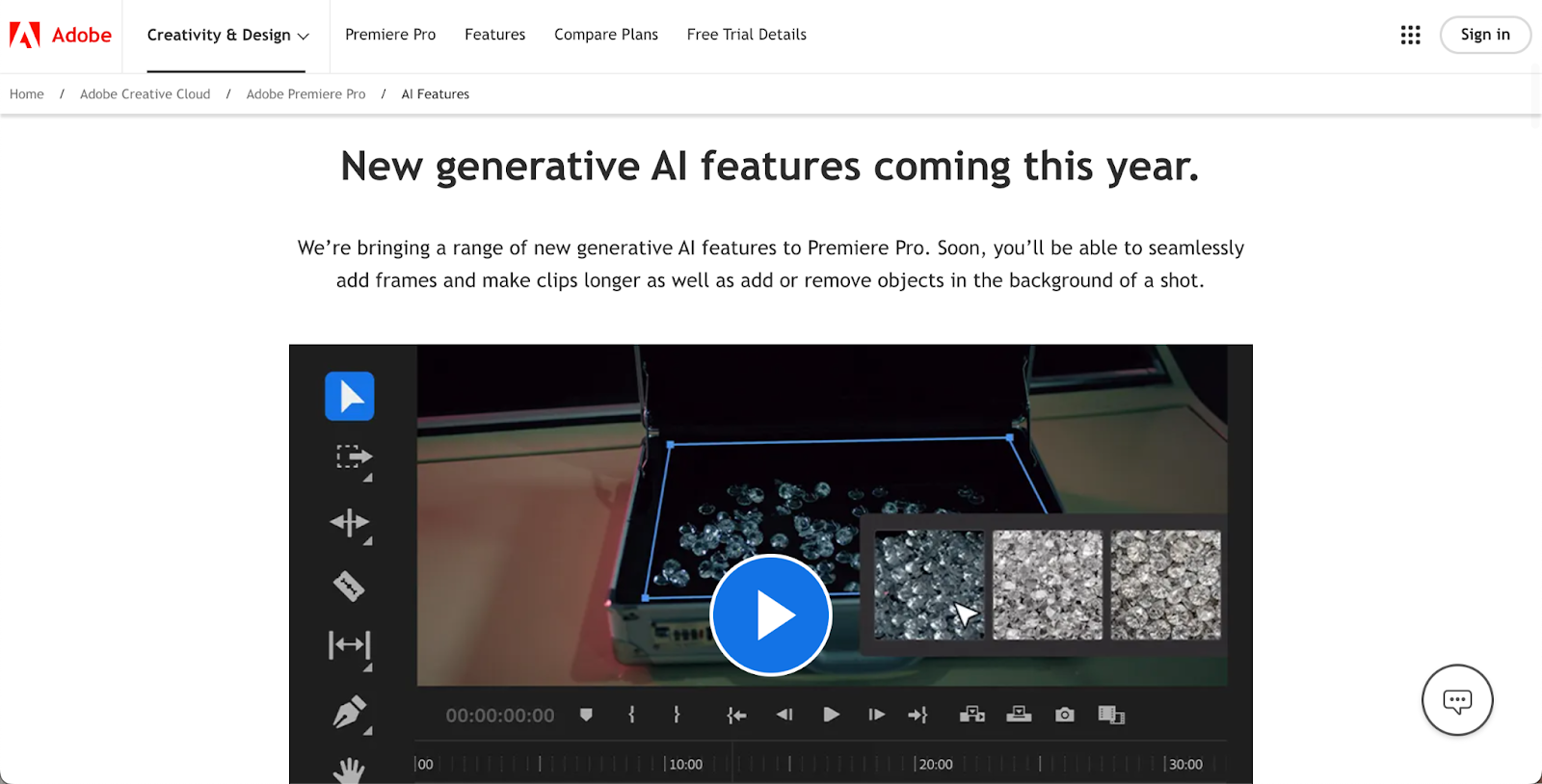Image resolution: width=1542 pixels, height=784 pixels.
Task: Open Adobe Creative Cloud breadcrumb
Action: tap(145, 94)
